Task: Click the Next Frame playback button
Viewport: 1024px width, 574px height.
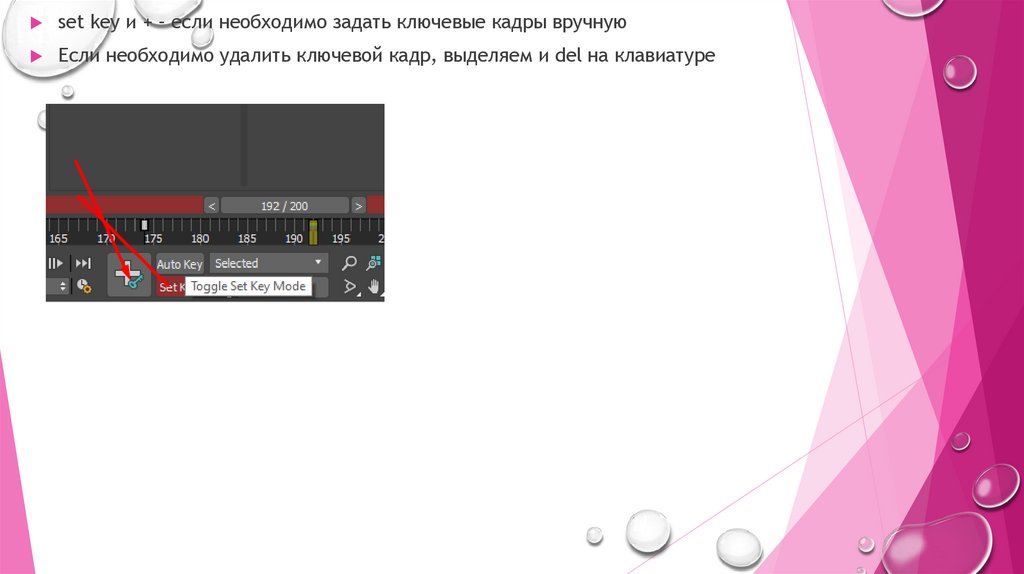Action: (56, 263)
